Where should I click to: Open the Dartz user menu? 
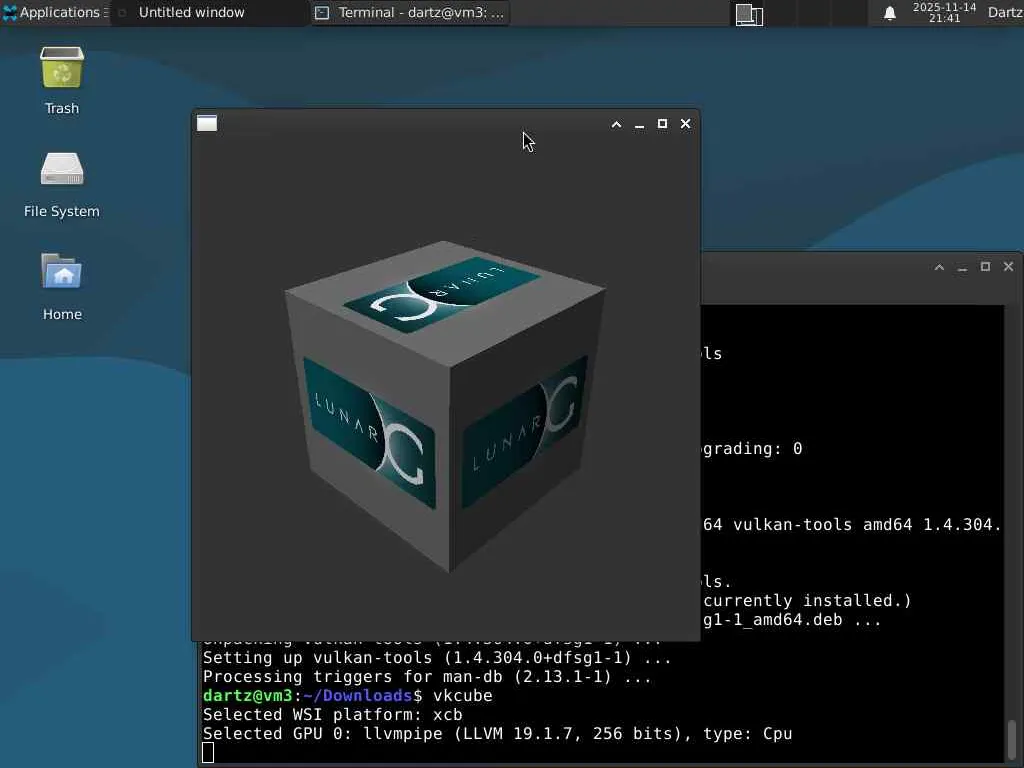1005,12
